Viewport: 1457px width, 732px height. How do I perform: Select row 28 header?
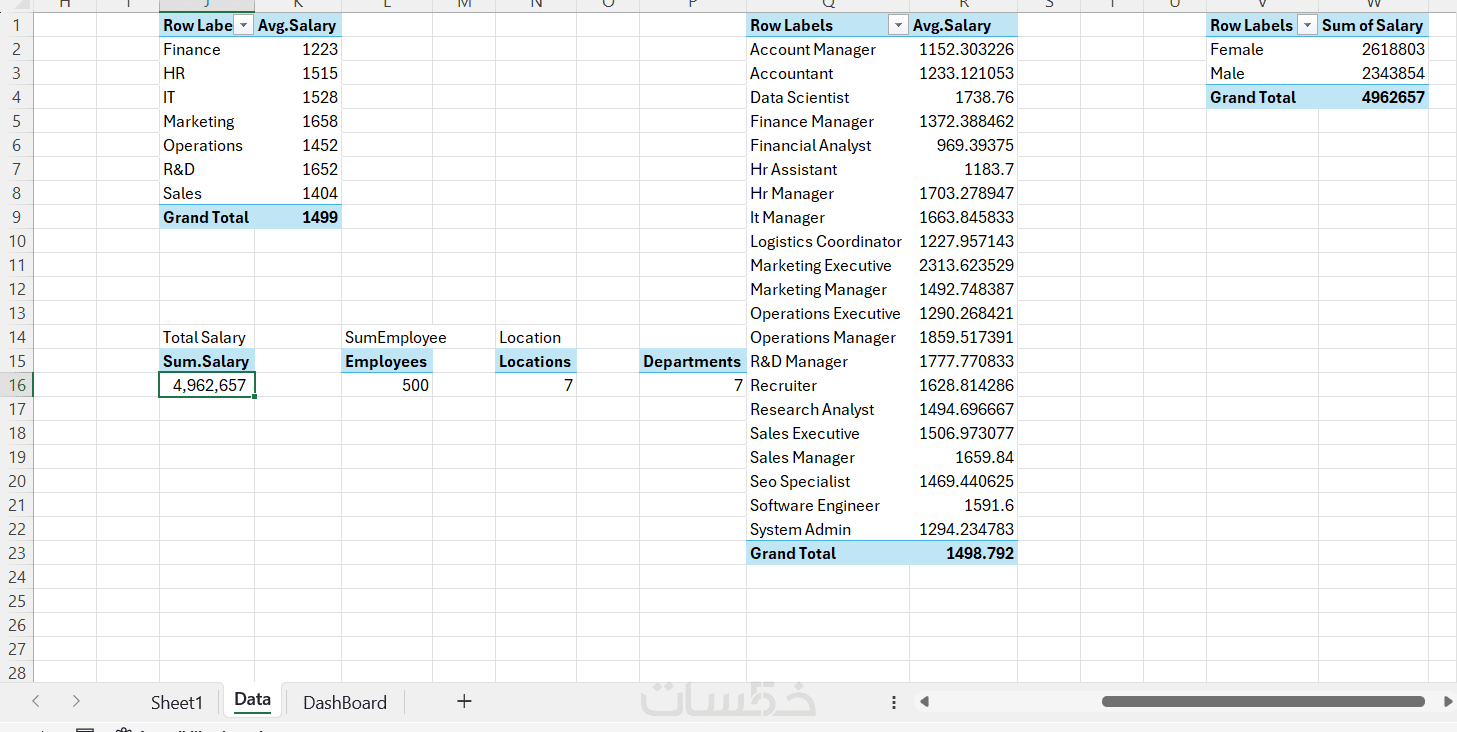[16, 673]
